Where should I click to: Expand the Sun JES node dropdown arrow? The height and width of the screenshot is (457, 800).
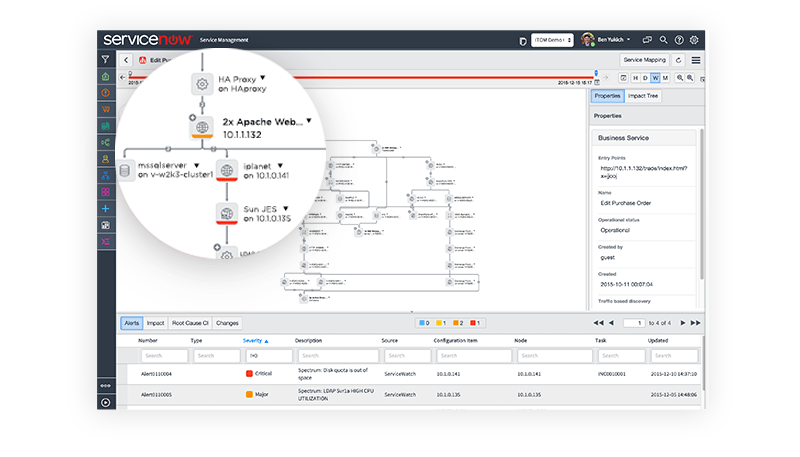coord(286,209)
